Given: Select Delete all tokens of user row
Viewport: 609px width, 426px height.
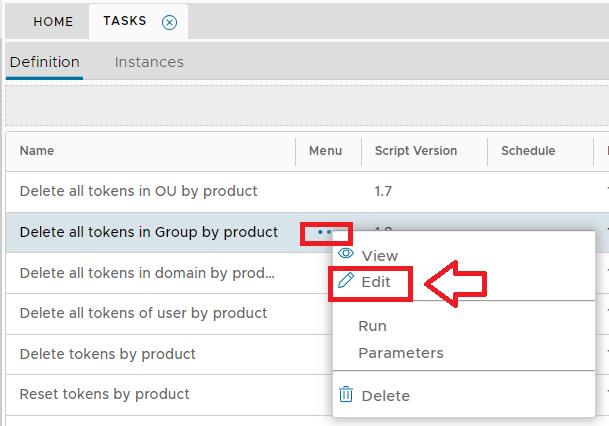Looking at the screenshot, I should click(x=143, y=313).
